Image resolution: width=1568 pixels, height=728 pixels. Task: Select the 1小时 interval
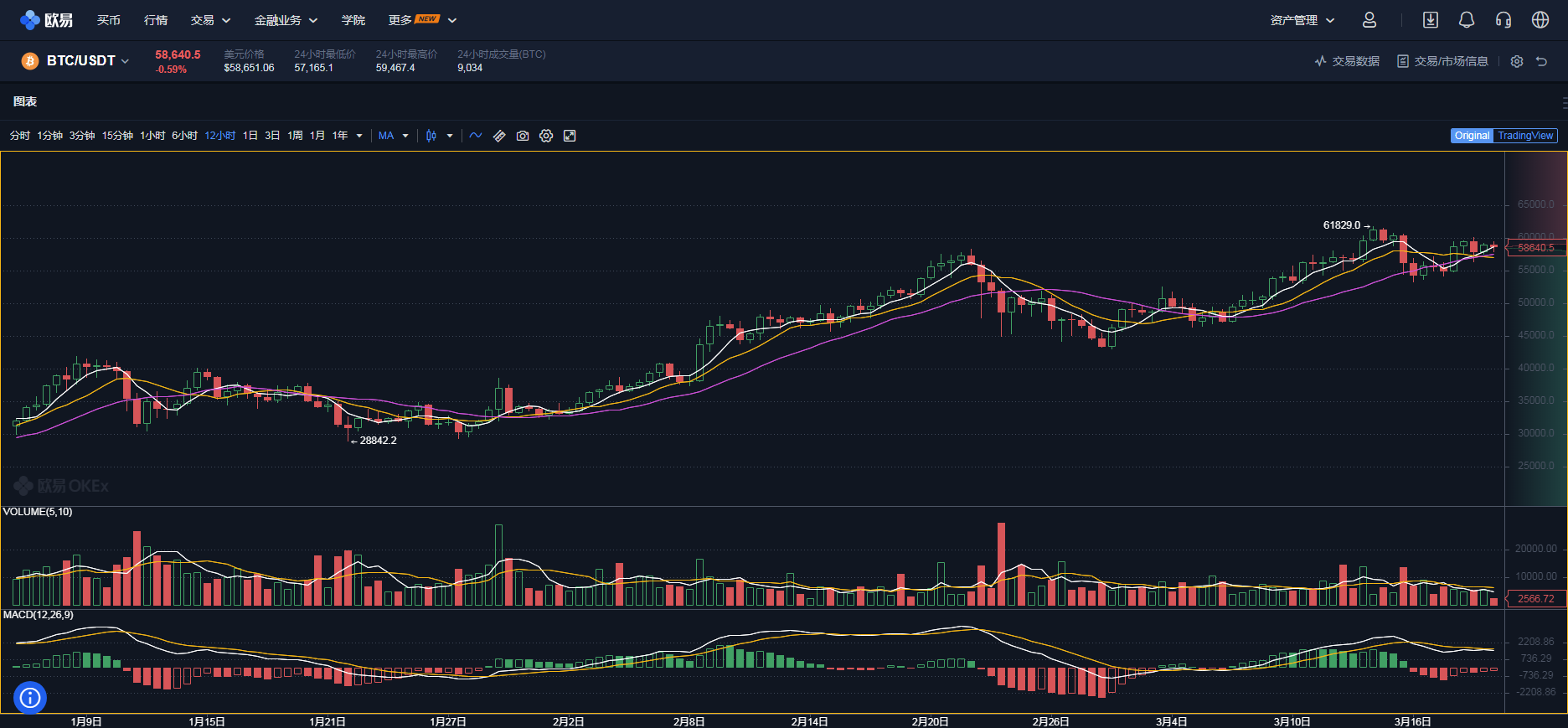(x=152, y=136)
